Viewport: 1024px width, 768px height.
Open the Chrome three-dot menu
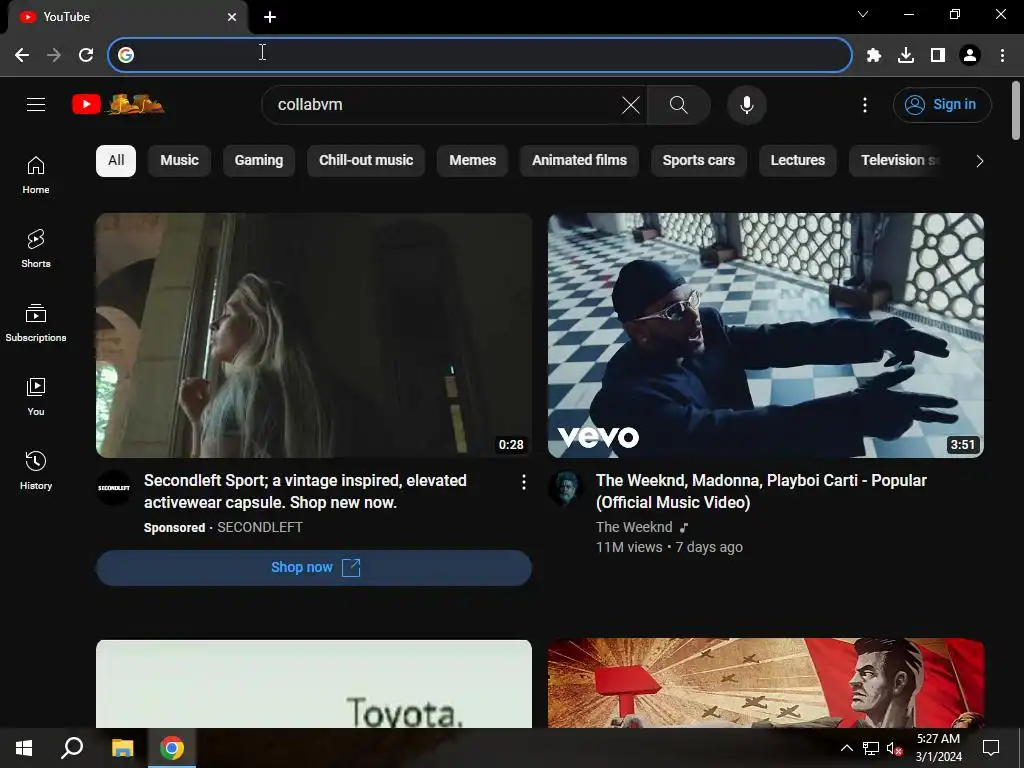[1002, 55]
